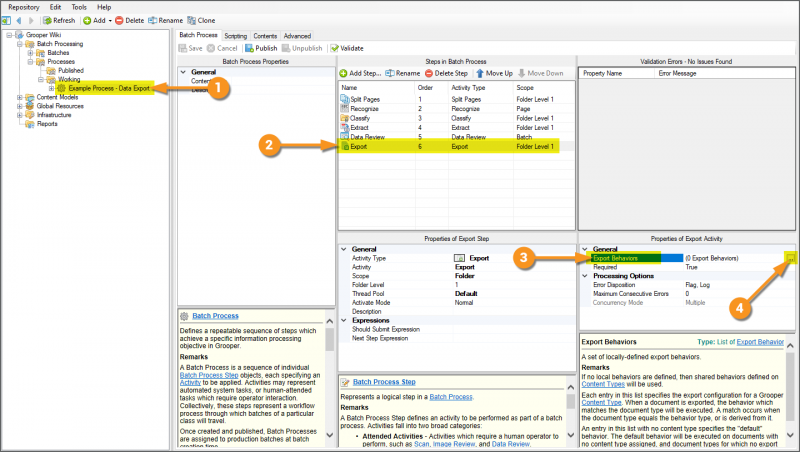Image resolution: width=800 pixels, height=452 pixels.
Task: Open the Export Behavior type link
Action: coord(760,342)
